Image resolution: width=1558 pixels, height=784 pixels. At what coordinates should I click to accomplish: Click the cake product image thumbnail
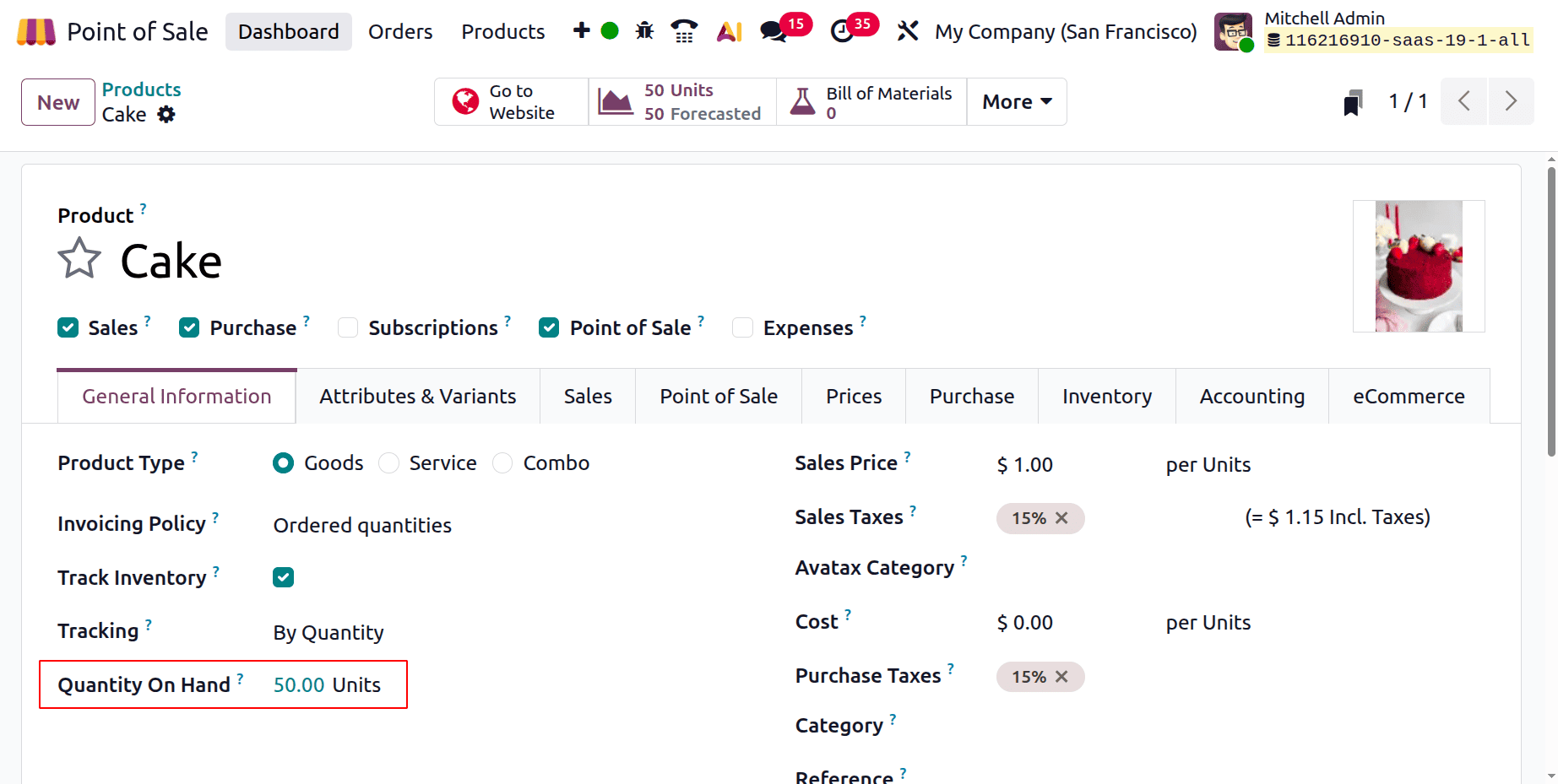(1419, 266)
